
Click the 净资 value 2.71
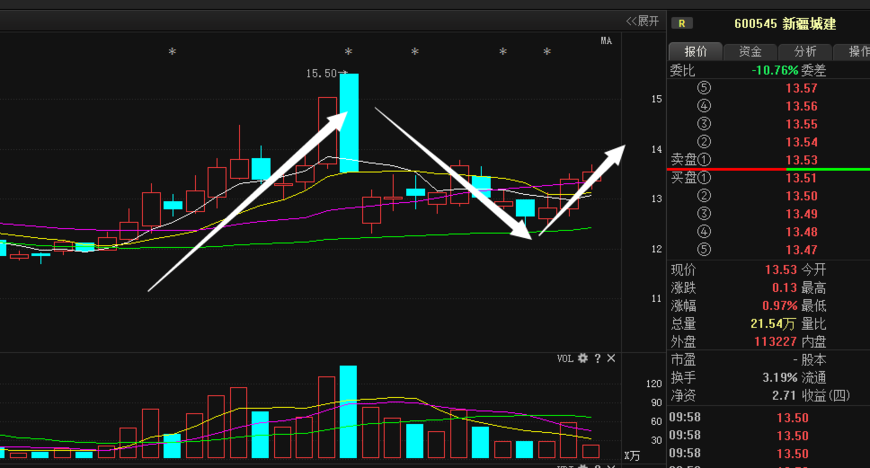[x=783, y=395]
